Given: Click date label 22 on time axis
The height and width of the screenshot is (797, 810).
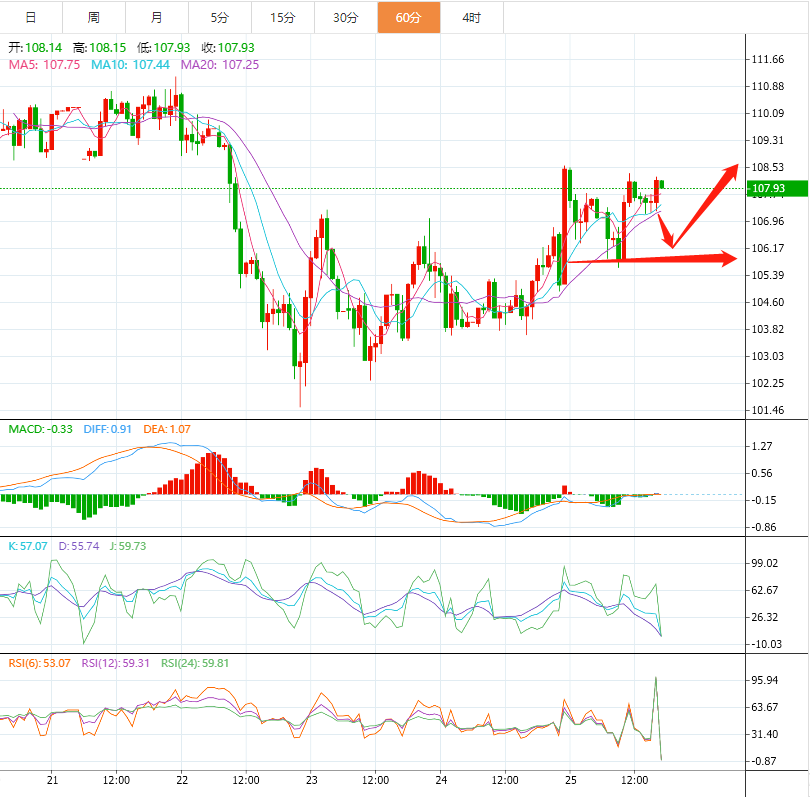Looking at the screenshot, I should (x=182, y=780).
